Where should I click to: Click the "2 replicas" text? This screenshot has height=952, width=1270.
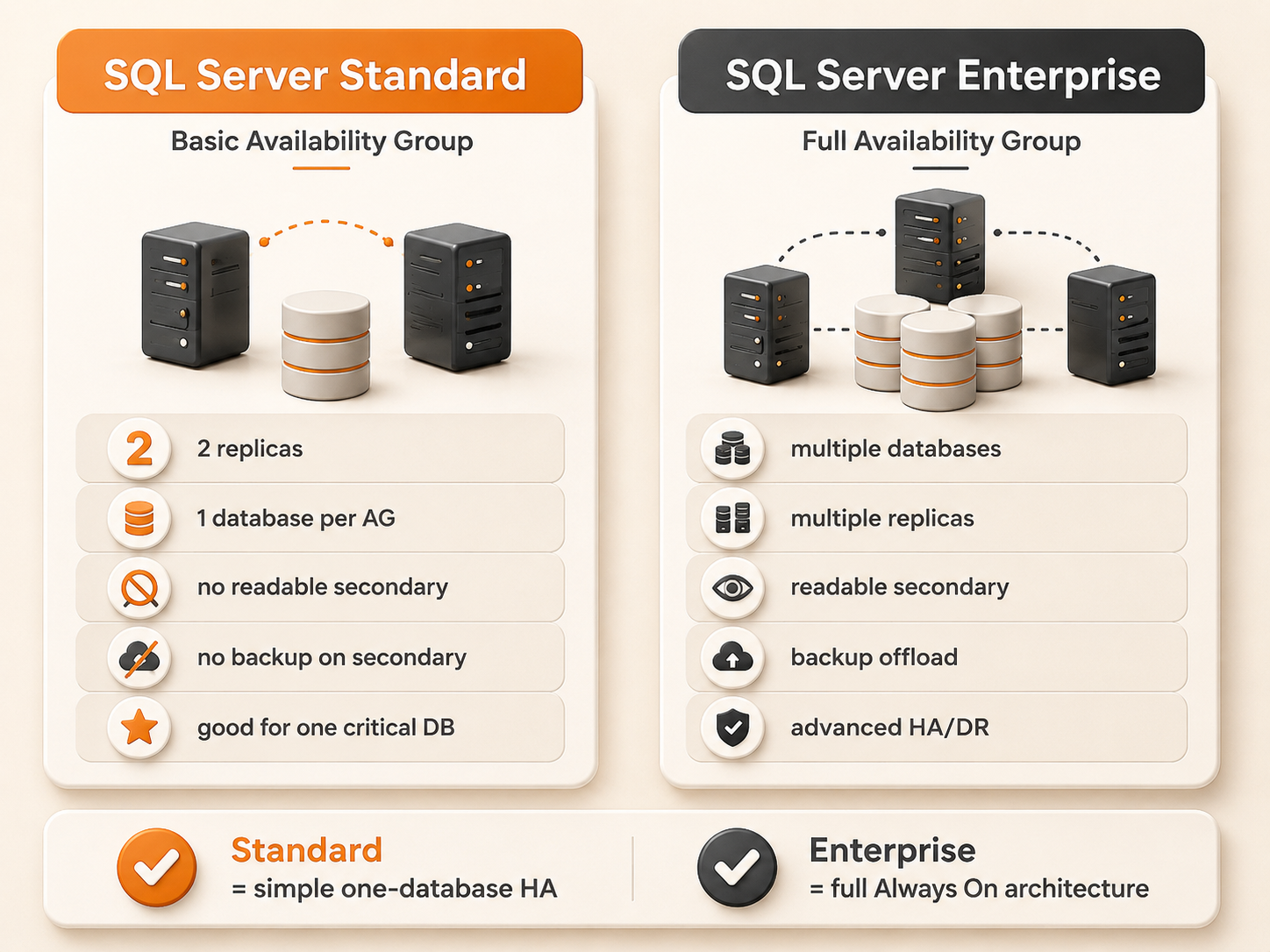(x=250, y=449)
